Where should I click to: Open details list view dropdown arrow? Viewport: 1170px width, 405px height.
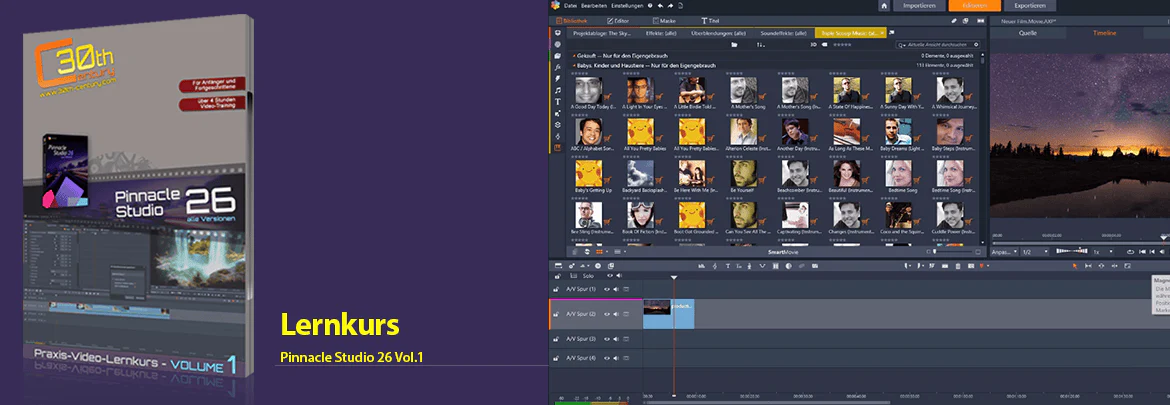click(625, 252)
